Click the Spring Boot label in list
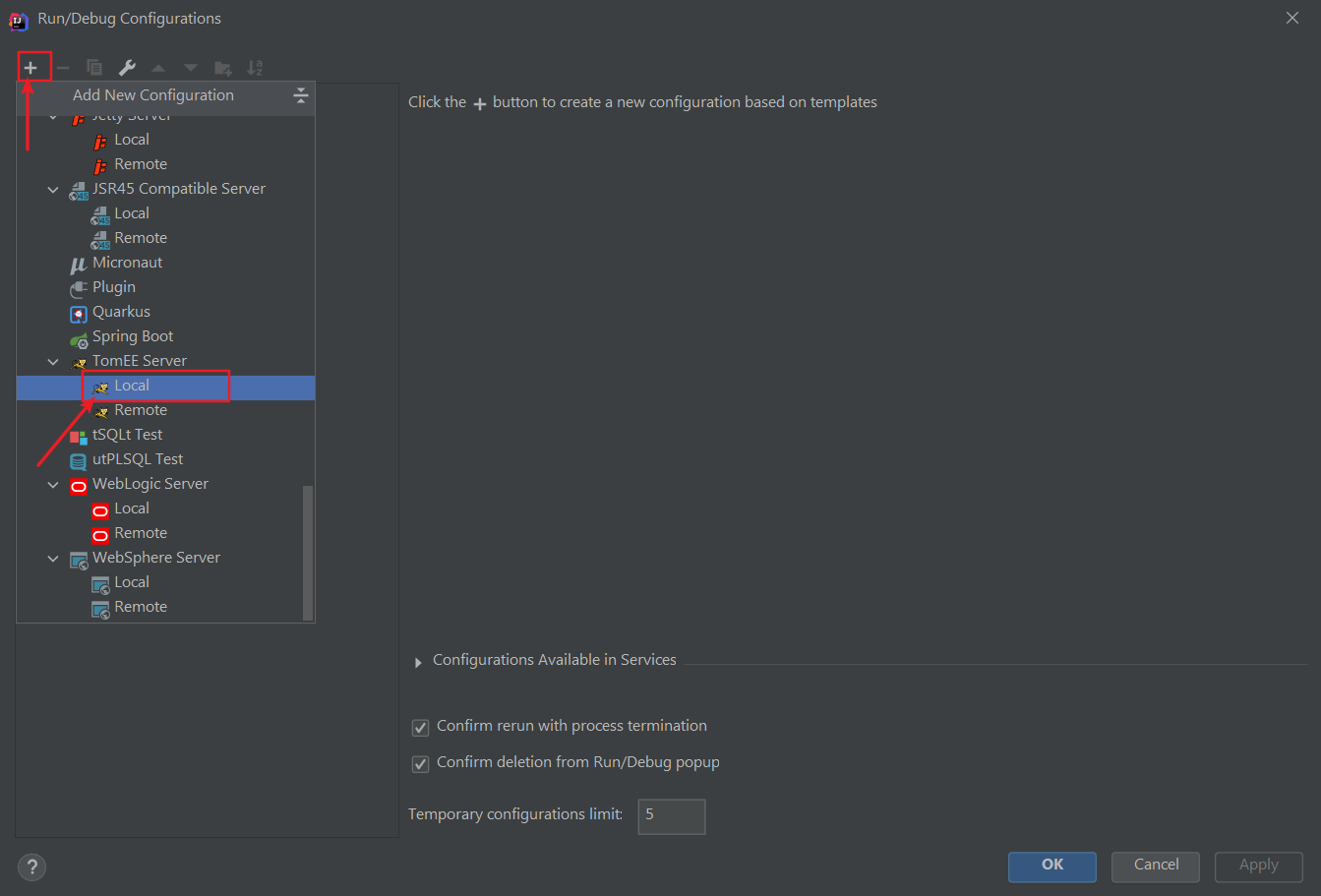 (133, 336)
